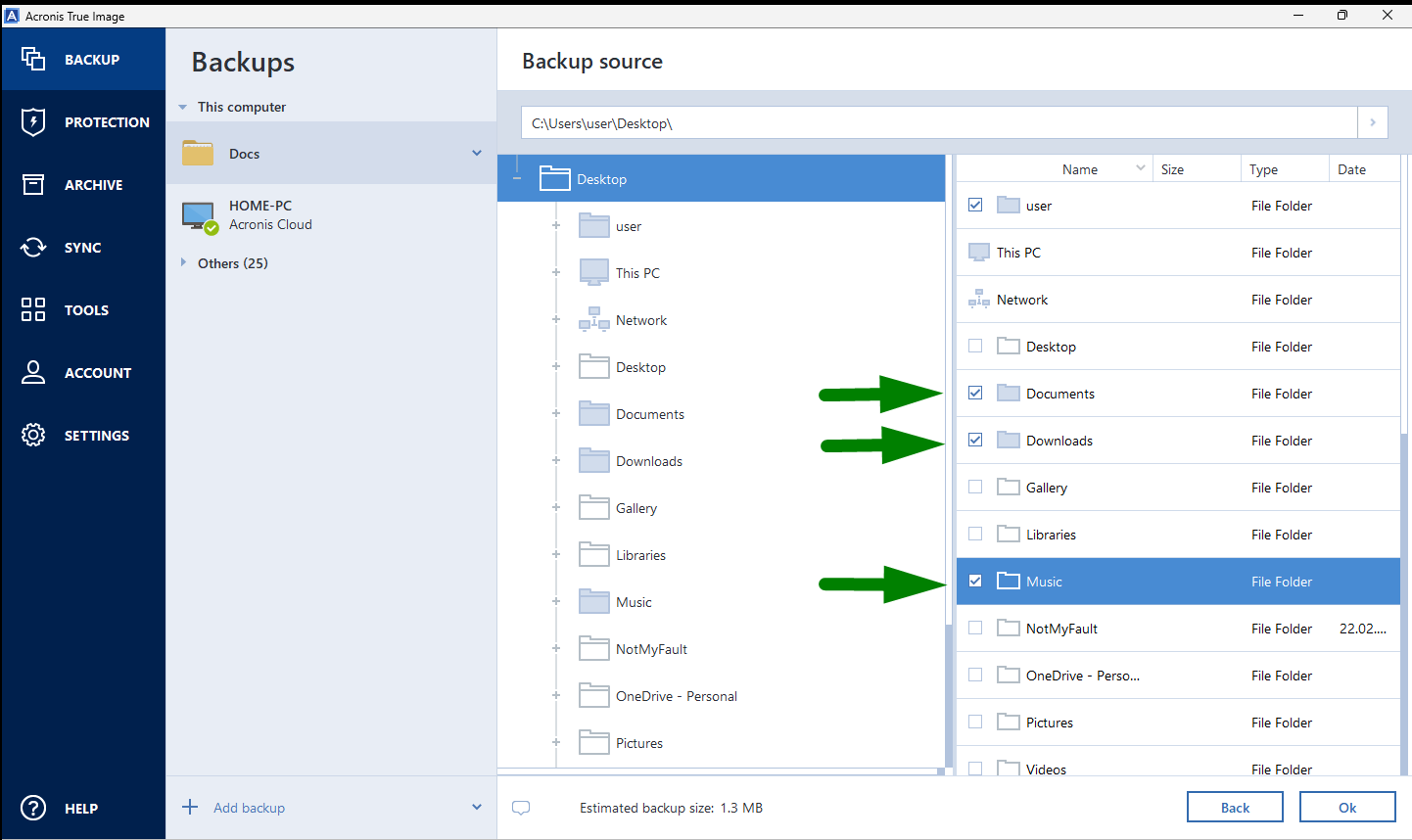Uncheck the Downloads folder checkbox
The image size is (1412, 840).
pyautogui.click(x=975, y=440)
